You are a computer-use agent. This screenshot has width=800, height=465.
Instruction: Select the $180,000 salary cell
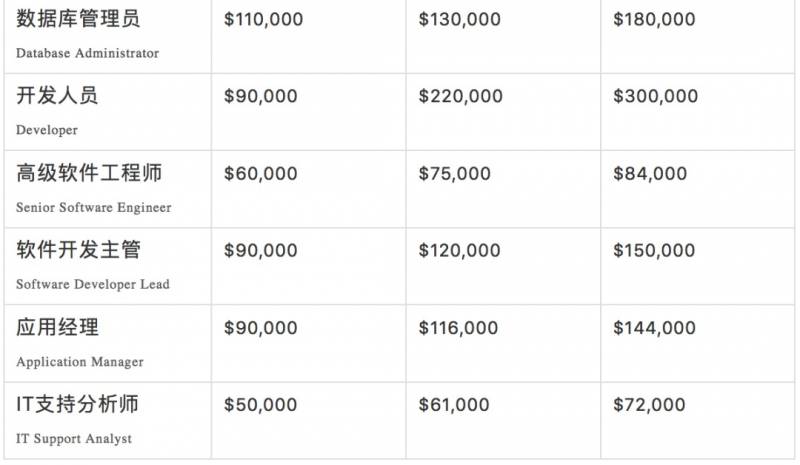(654, 20)
